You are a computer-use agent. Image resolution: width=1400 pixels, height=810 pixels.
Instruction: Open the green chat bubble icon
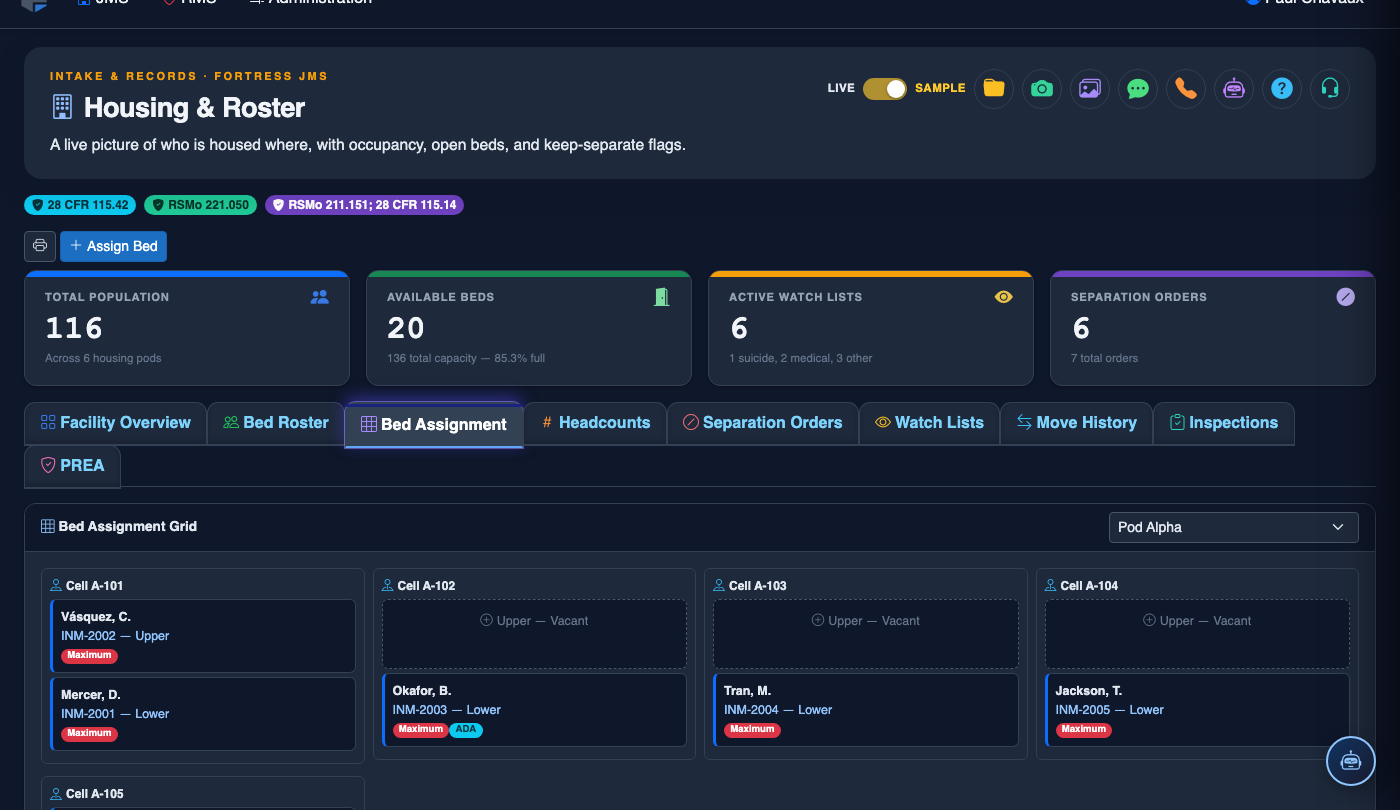click(1138, 88)
